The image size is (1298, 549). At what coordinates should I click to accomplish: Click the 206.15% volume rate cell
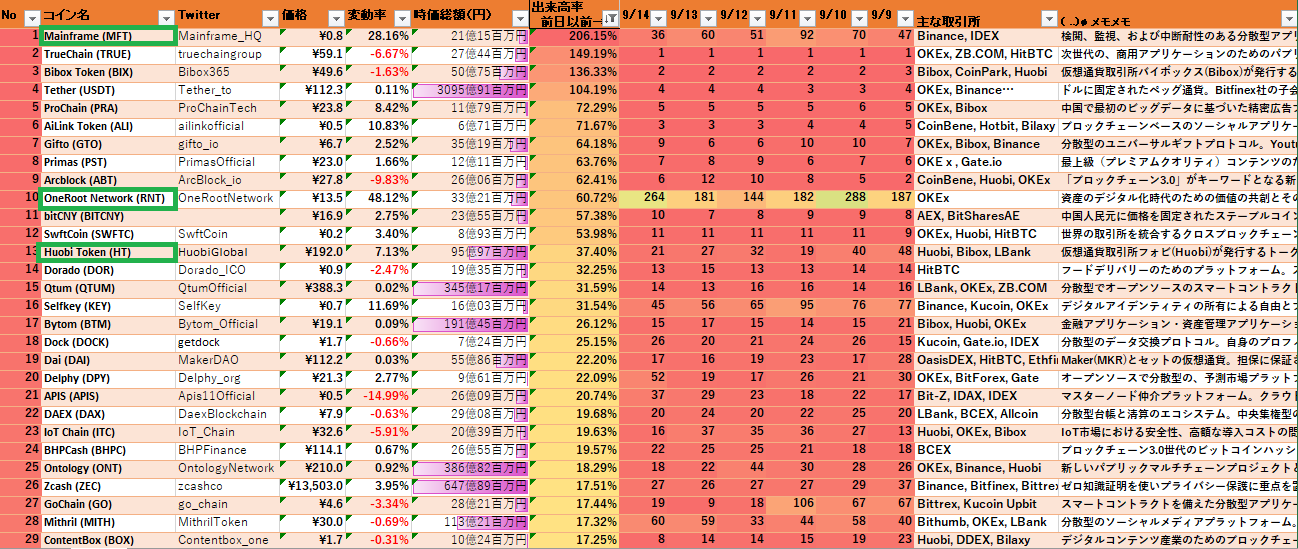coord(574,36)
